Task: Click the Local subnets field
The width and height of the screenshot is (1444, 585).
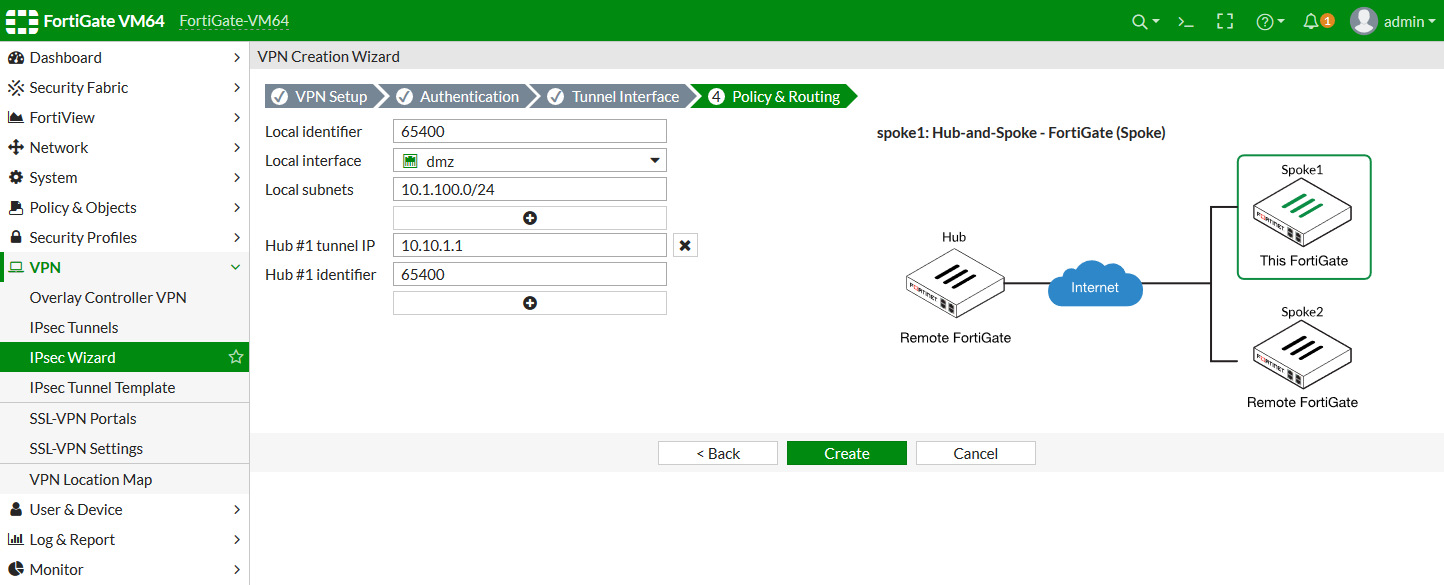Action: click(530, 190)
